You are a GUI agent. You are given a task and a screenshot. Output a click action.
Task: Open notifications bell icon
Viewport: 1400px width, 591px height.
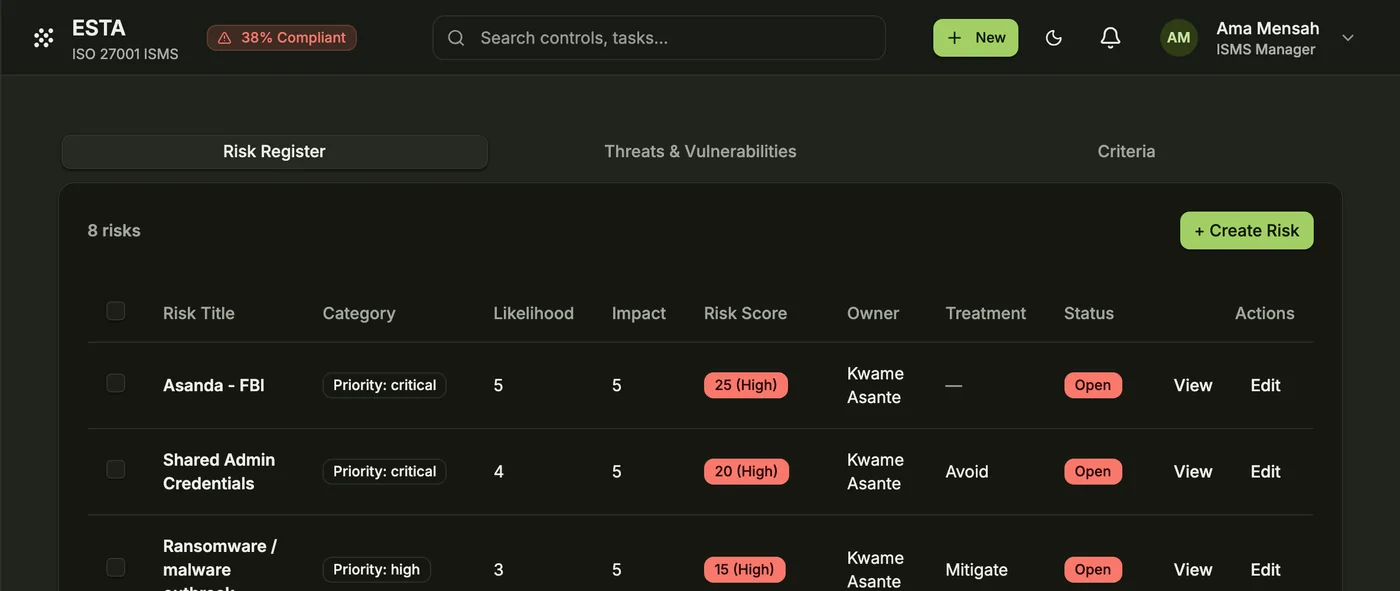pyautogui.click(x=1110, y=38)
